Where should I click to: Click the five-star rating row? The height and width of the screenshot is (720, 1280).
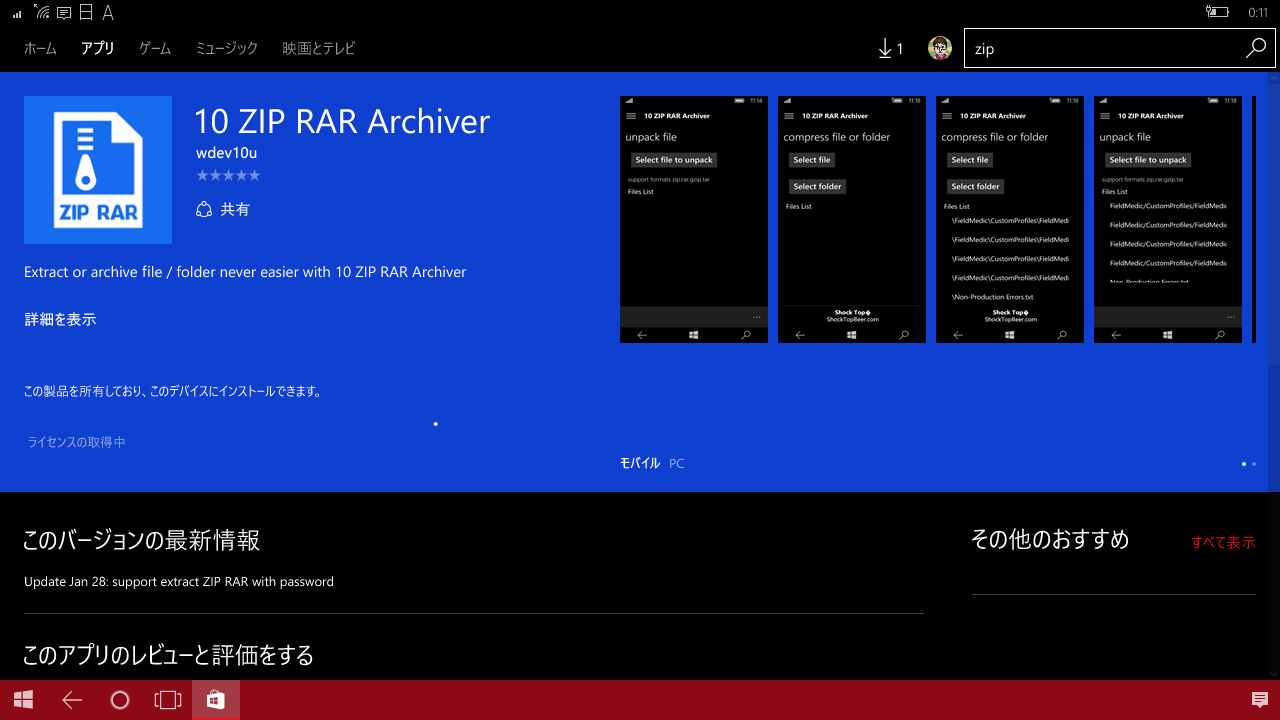[x=228, y=175]
